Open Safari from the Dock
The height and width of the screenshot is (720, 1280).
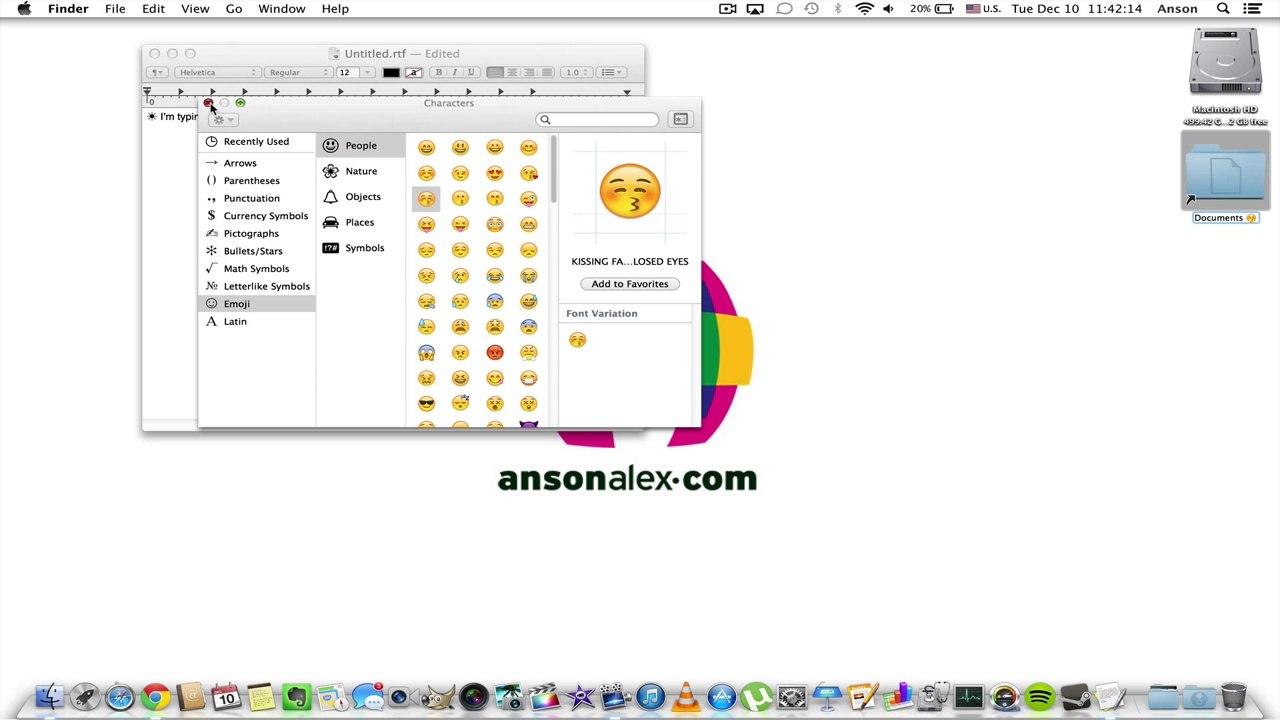pyautogui.click(x=120, y=697)
